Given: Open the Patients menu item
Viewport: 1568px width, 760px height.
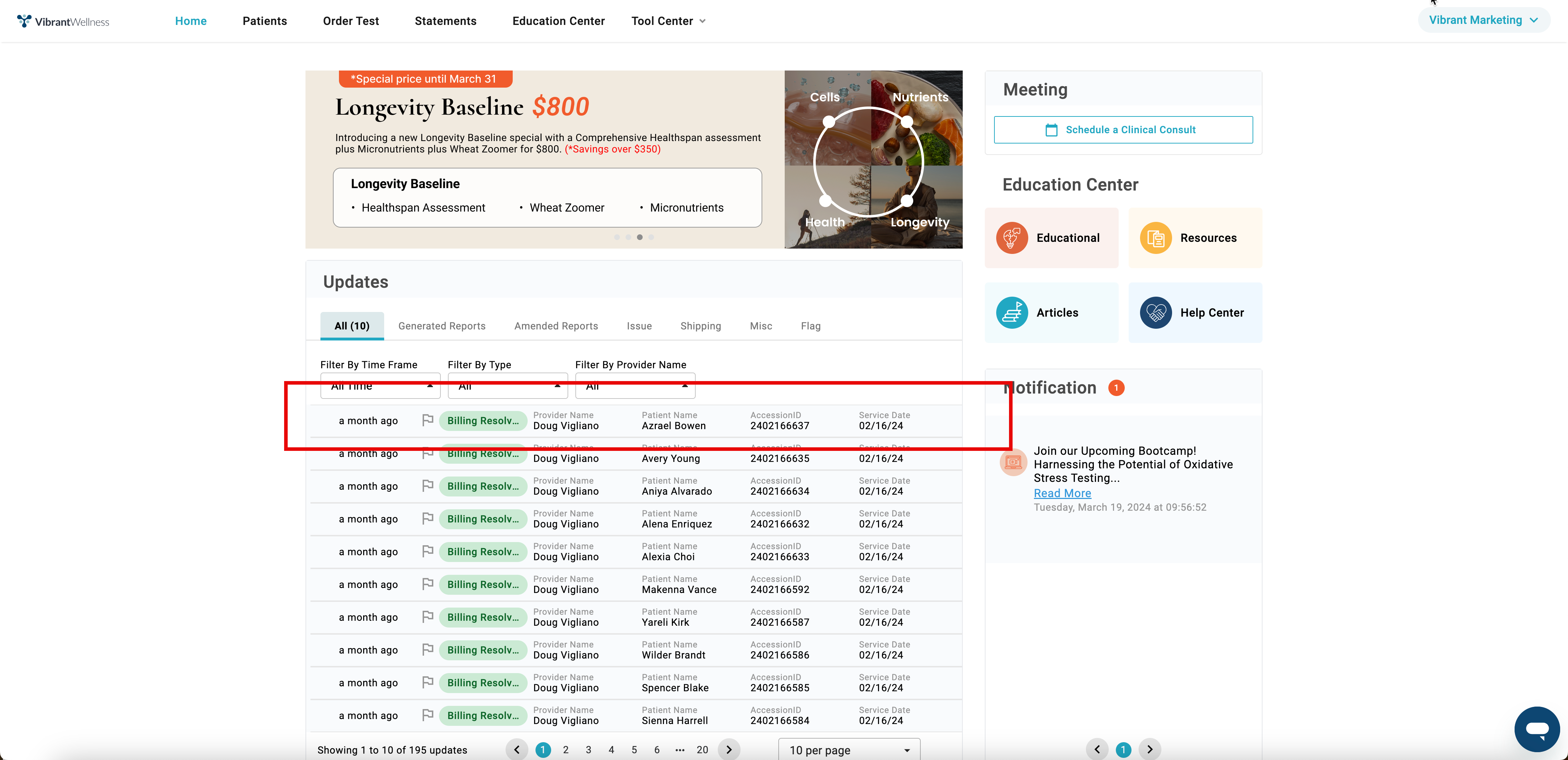Looking at the screenshot, I should (x=264, y=21).
